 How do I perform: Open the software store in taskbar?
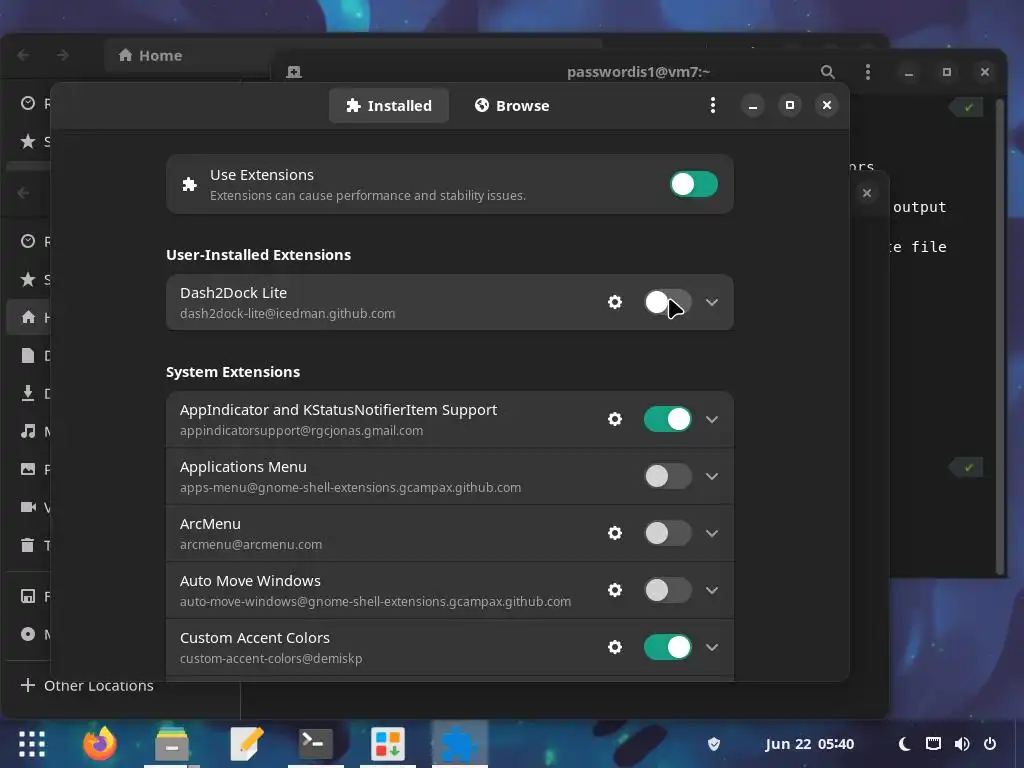(x=388, y=743)
